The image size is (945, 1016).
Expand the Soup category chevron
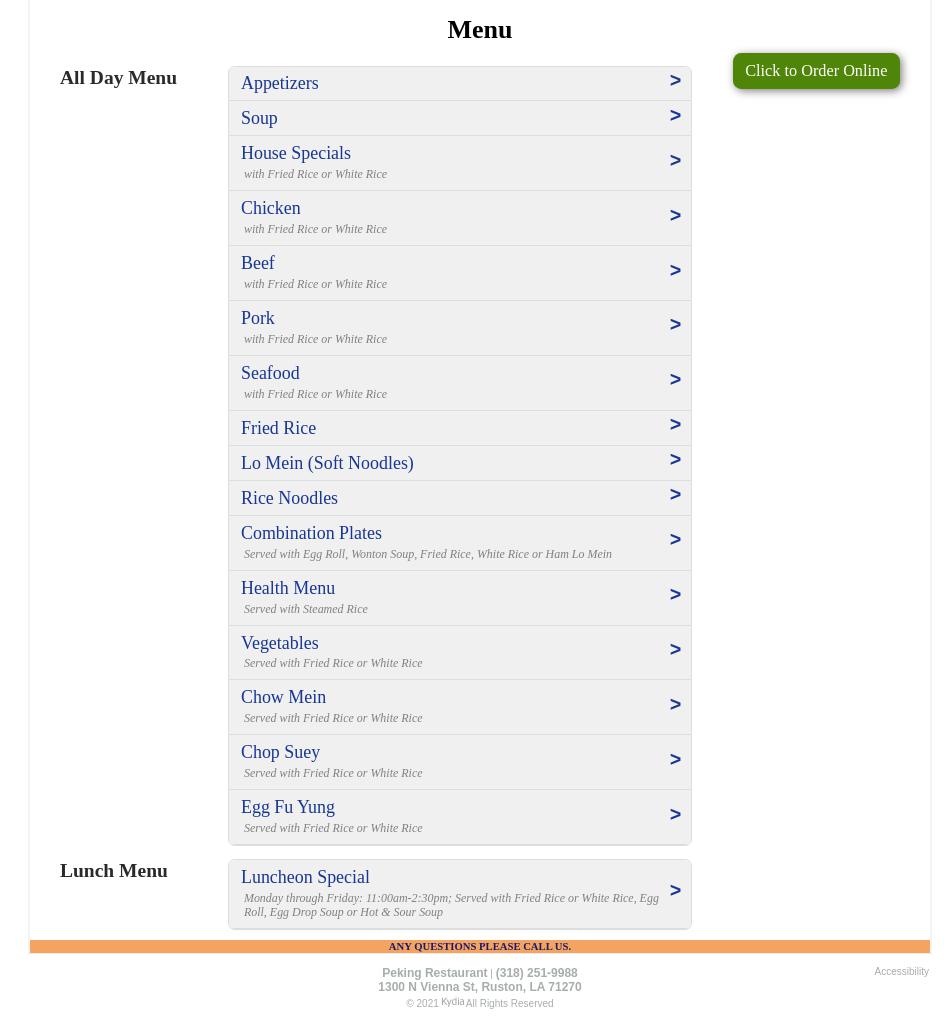click(x=675, y=116)
